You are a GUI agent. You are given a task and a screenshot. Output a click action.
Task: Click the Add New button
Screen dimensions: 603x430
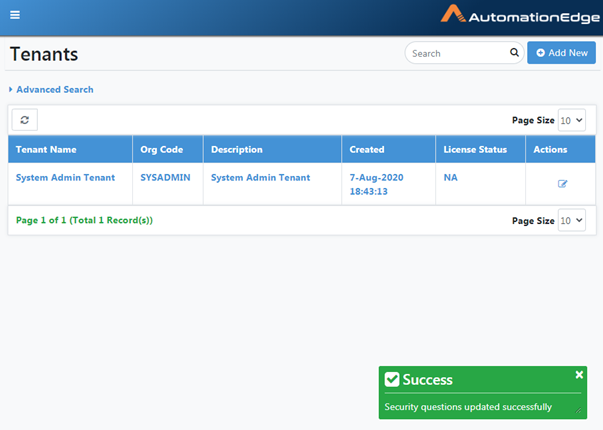561,53
